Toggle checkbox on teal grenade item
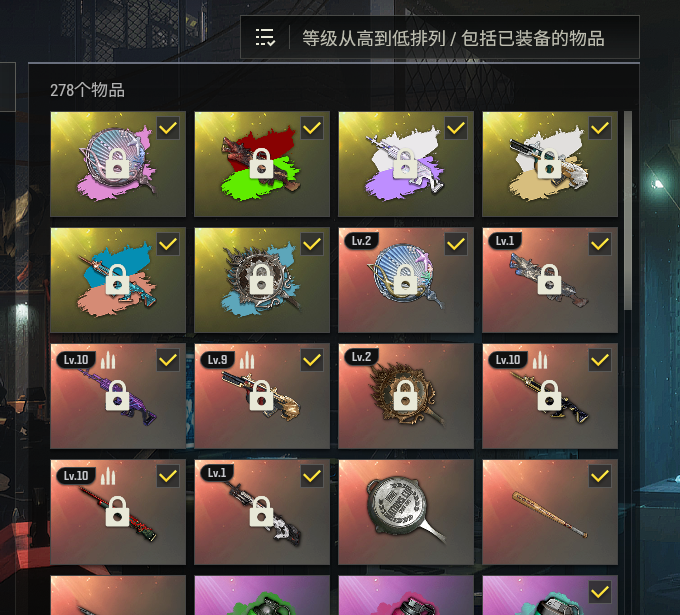This screenshot has height=615, width=680. (600, 592)
